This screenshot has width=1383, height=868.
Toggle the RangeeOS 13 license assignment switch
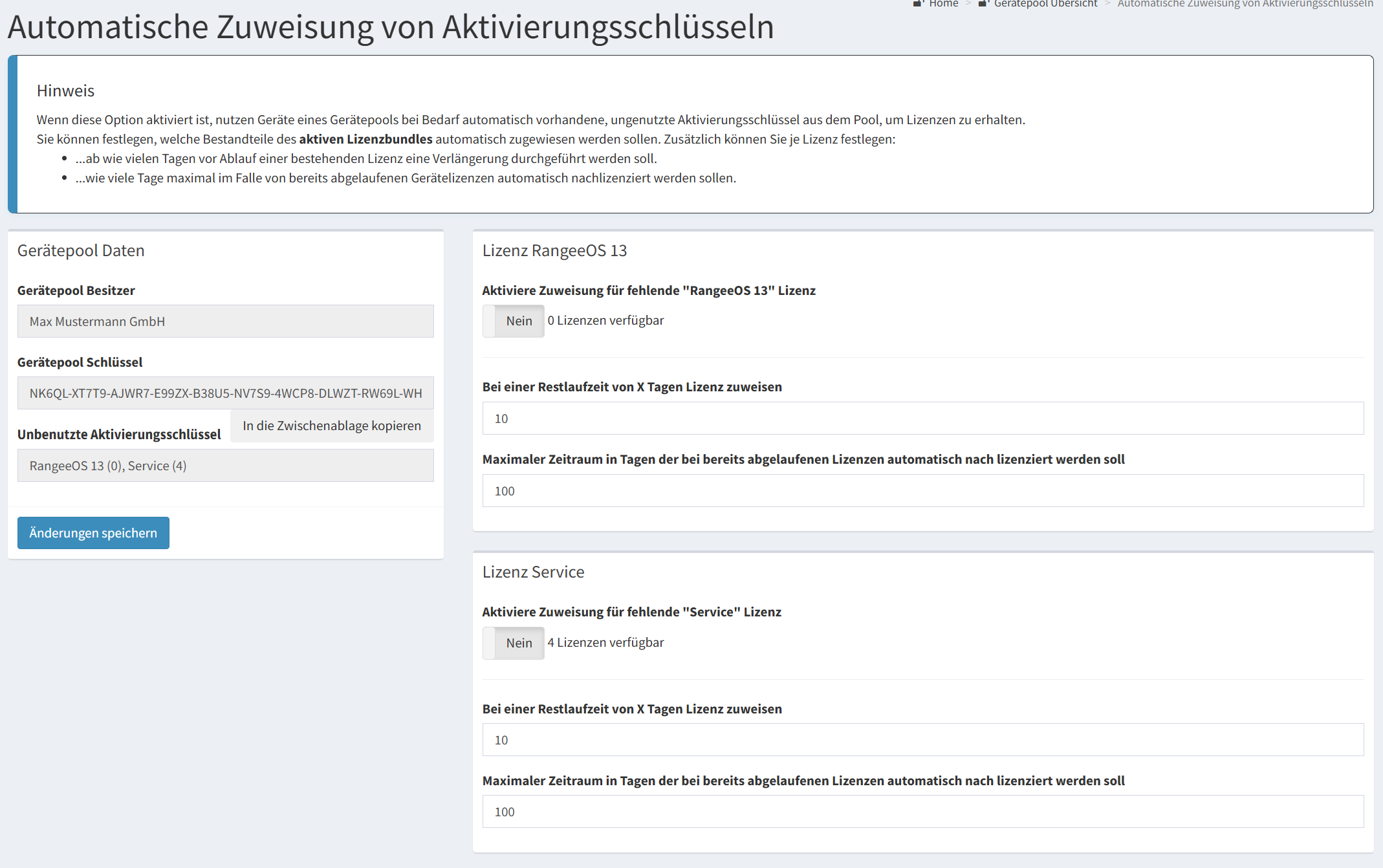click(x=513, y=321)
